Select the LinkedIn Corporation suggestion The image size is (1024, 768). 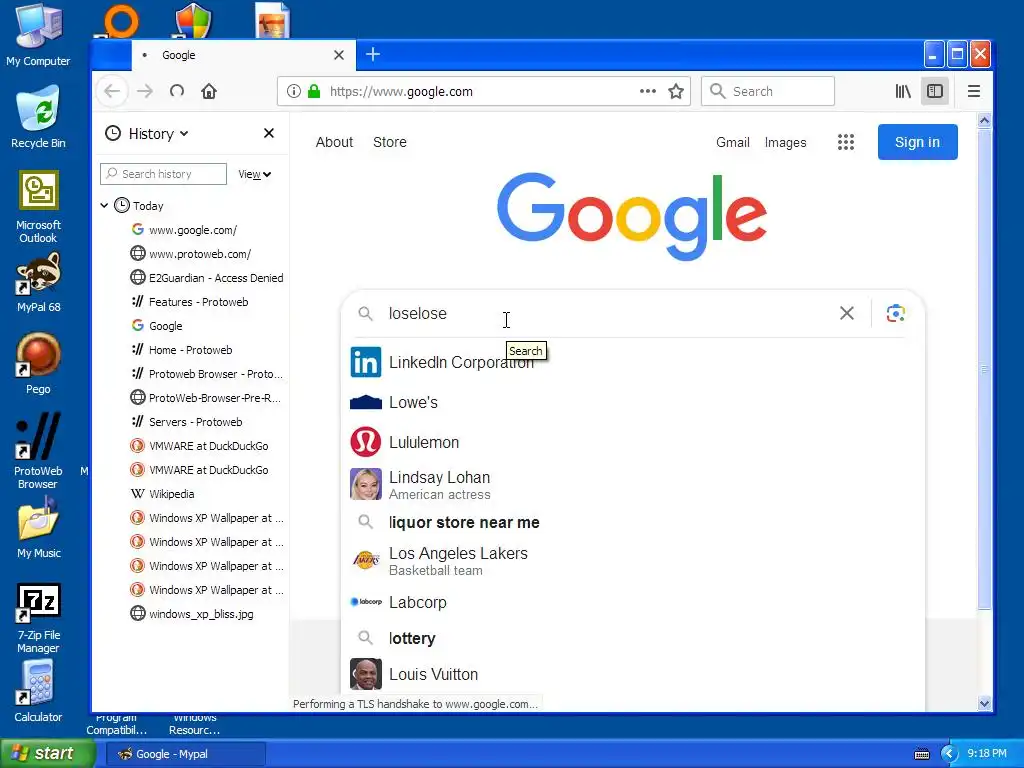(632, 362)
